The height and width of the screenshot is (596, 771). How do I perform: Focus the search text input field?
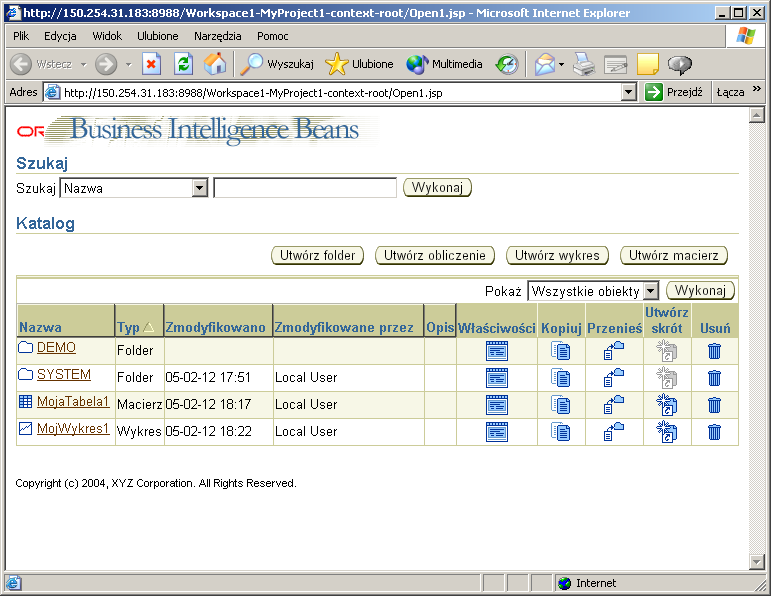pos(305,188)
